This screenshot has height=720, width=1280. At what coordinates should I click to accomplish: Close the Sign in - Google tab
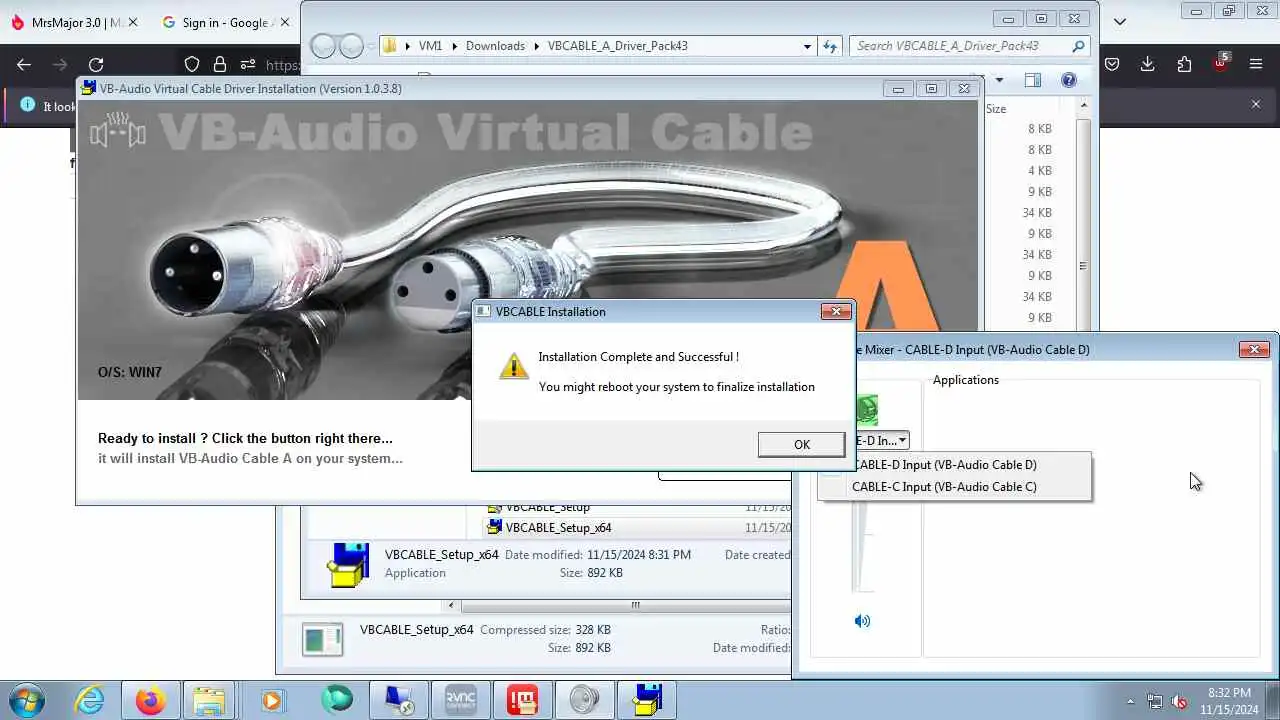pos(284,22)
